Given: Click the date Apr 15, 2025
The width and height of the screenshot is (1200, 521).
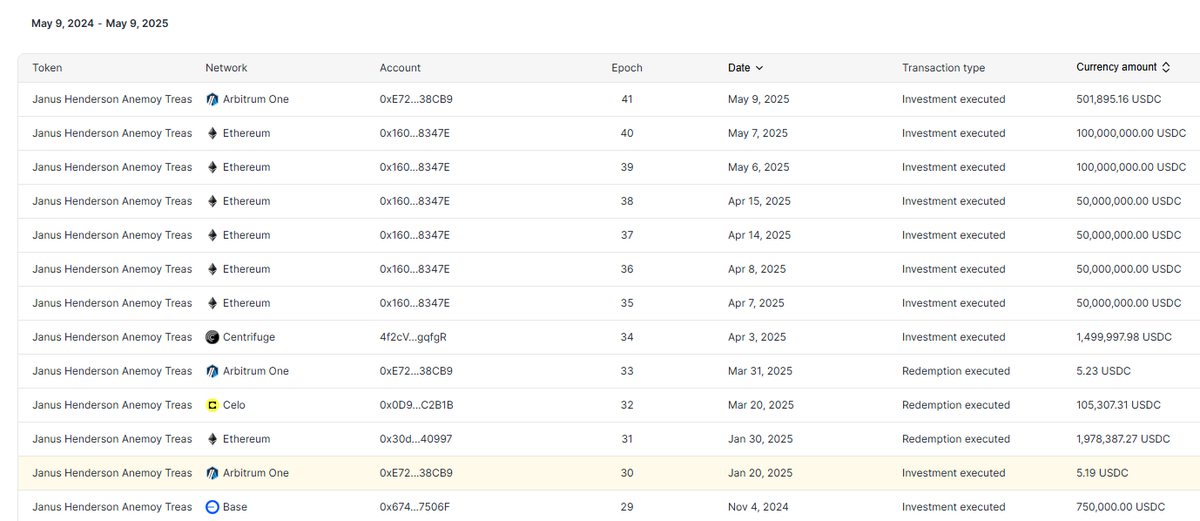Looking at the screenshot, I should pyautogui.click(x=759, y=202).
